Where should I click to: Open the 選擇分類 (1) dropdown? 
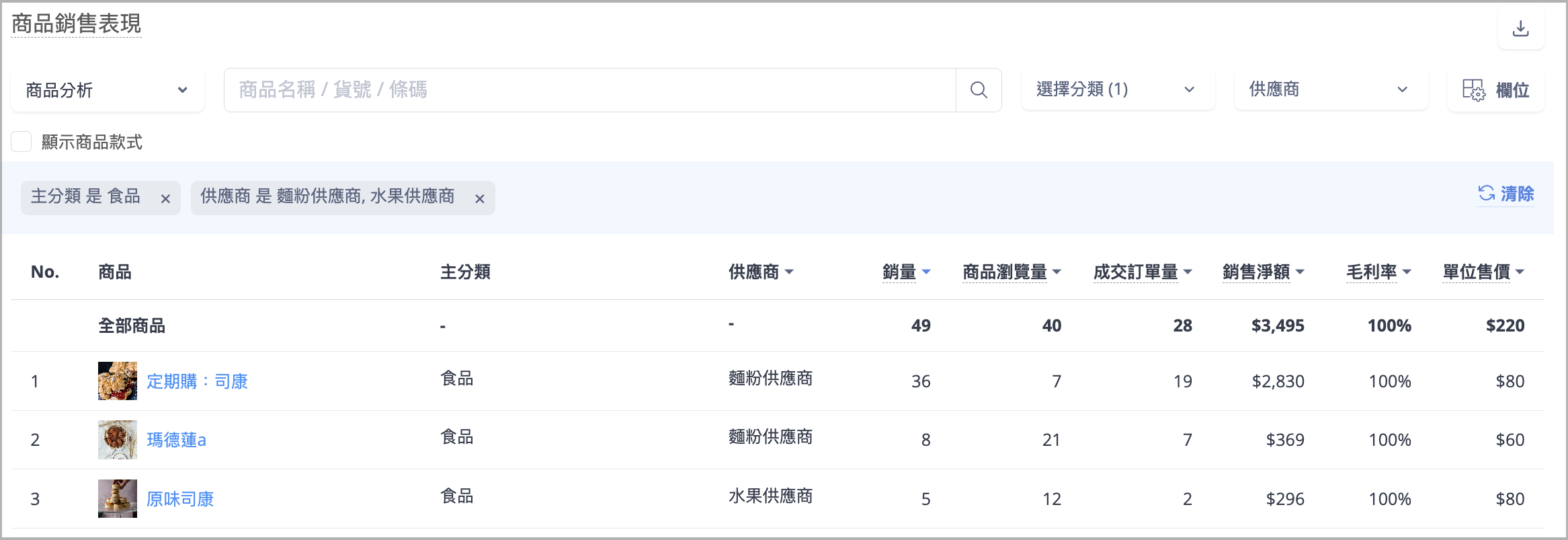[x=1118, y=89]
